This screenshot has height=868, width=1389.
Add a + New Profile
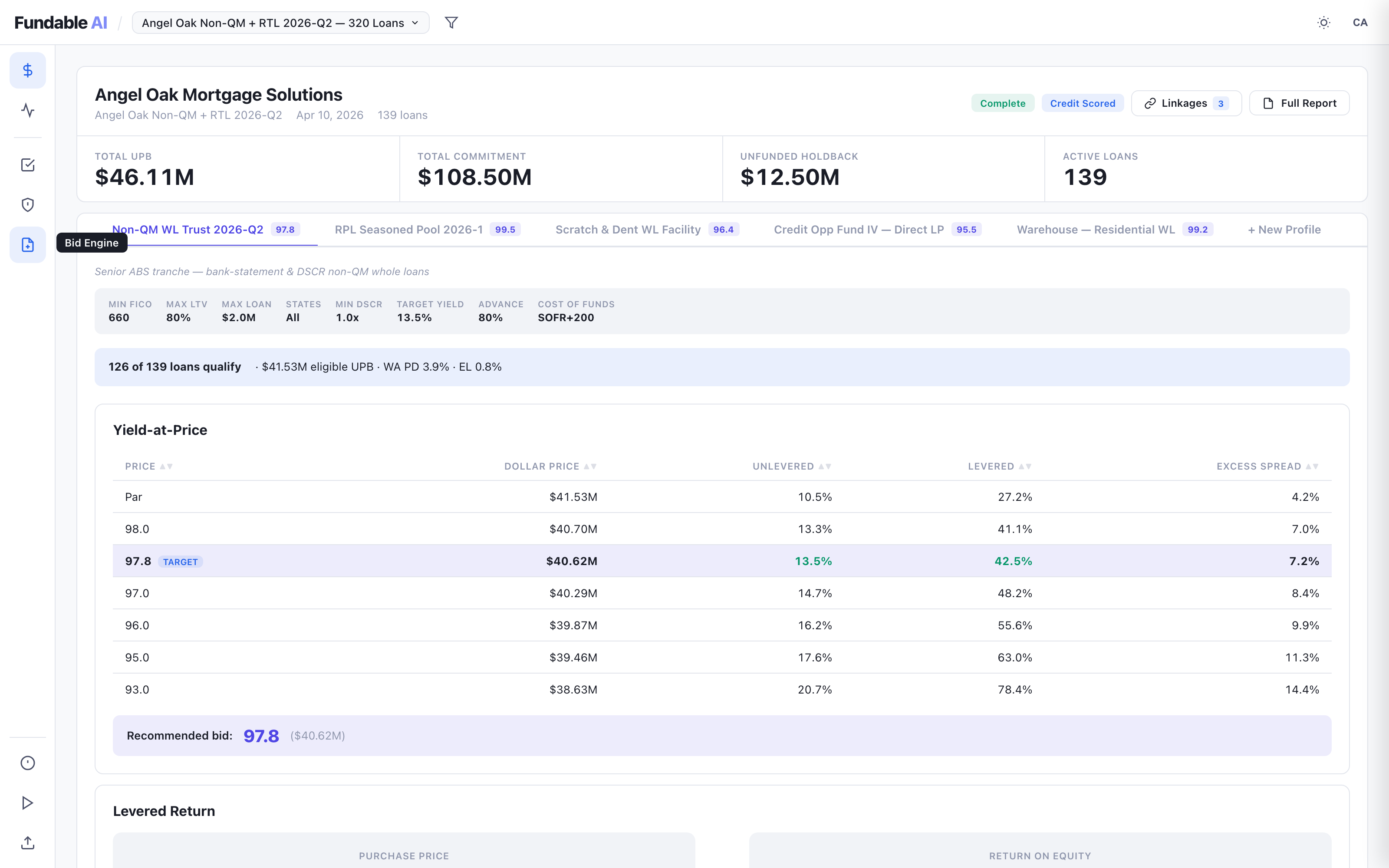(x=1284, y=230)
